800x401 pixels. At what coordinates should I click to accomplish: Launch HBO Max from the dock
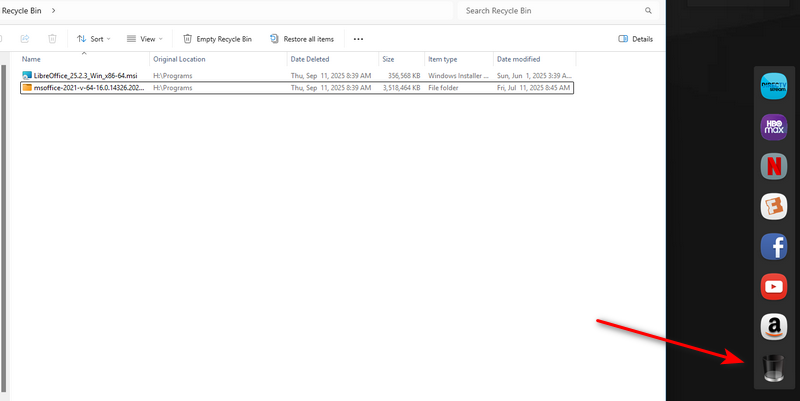pyautogui.click(x=773, y=126)
